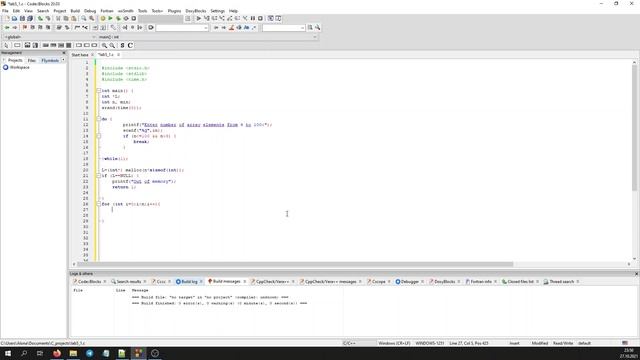
Task: Switch to the Debugger log tab
Action: click(409, 282)
